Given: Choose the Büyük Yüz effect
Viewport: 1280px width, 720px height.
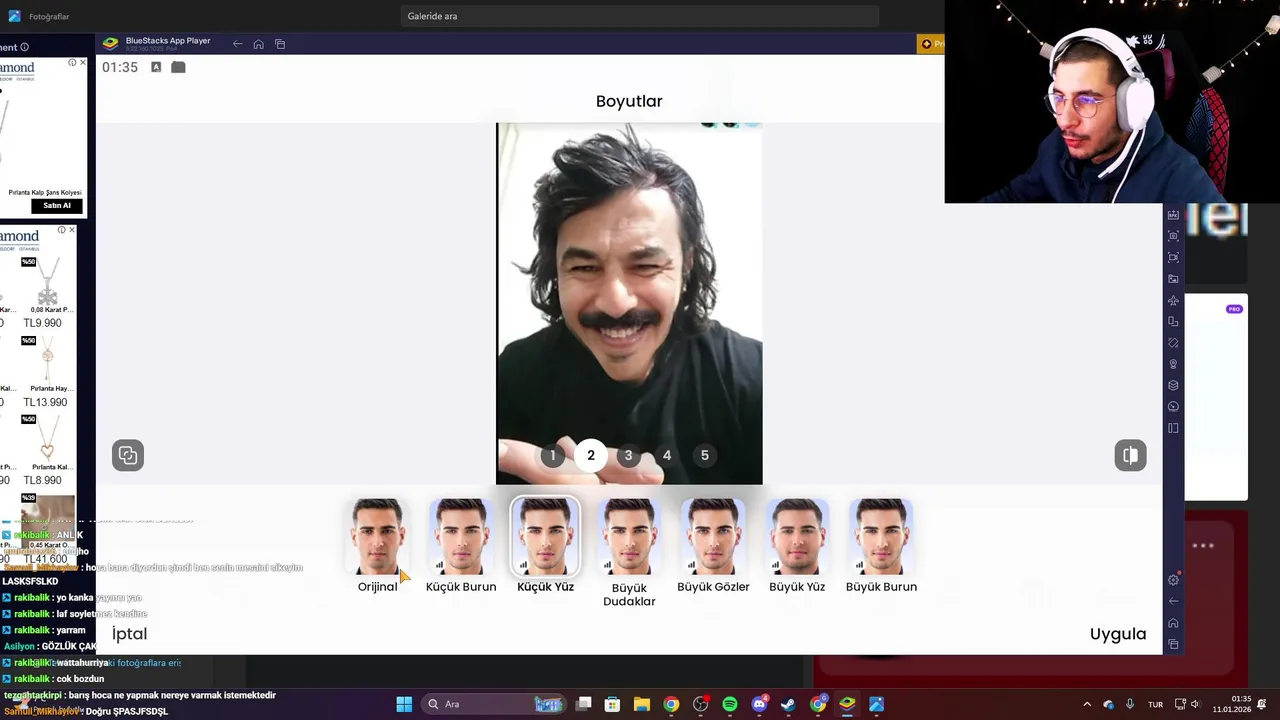Looking at the screenshot, I should (x=797, y=537).
